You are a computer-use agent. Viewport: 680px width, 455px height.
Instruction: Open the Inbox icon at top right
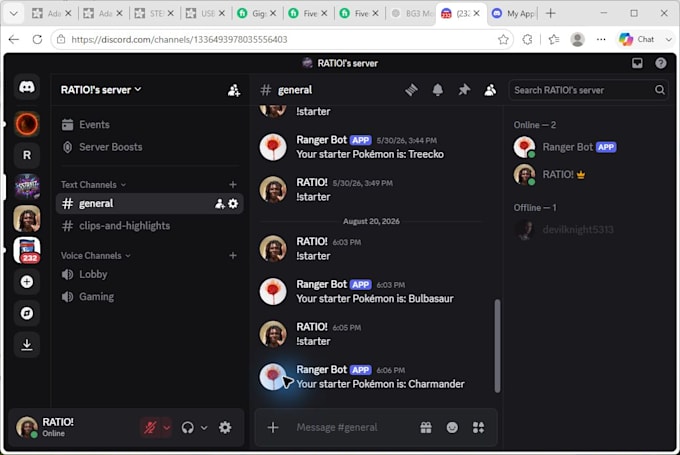(637, 63)
